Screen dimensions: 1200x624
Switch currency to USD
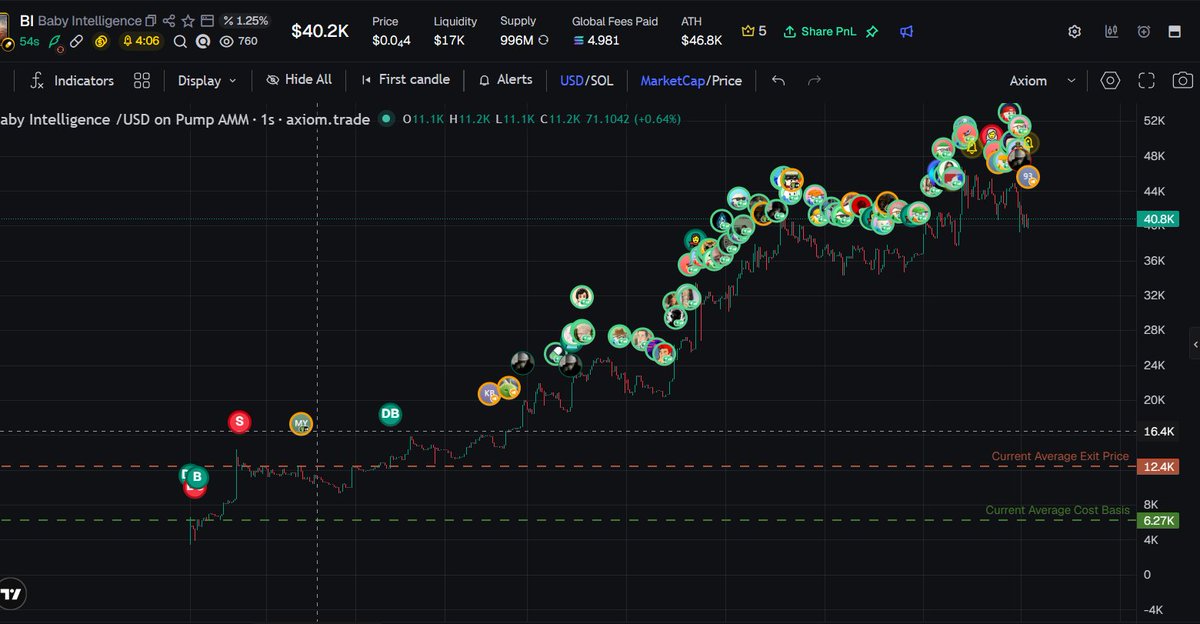click(572, 80)
